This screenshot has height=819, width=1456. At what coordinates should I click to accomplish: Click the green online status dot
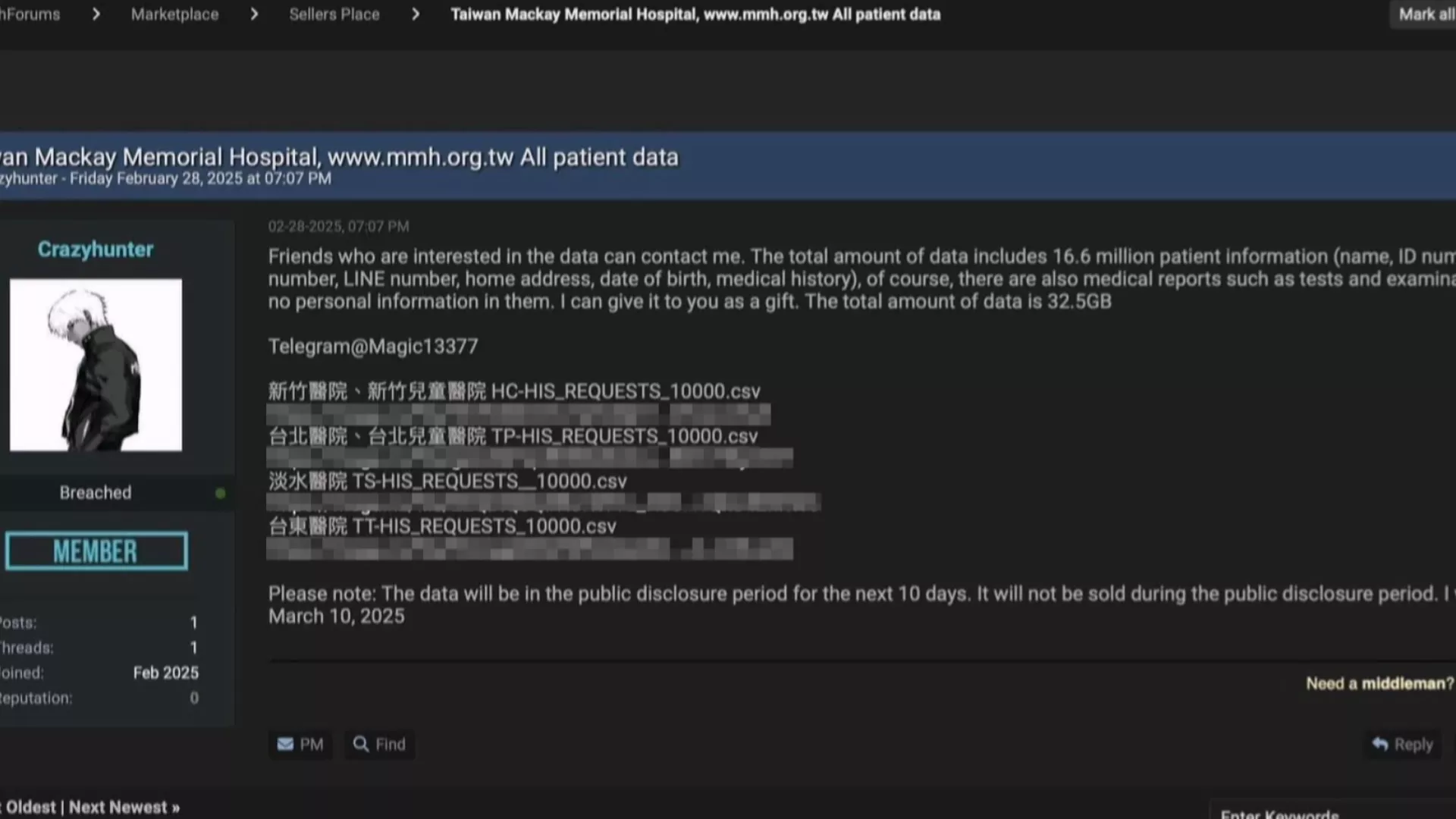coord(220,494)
